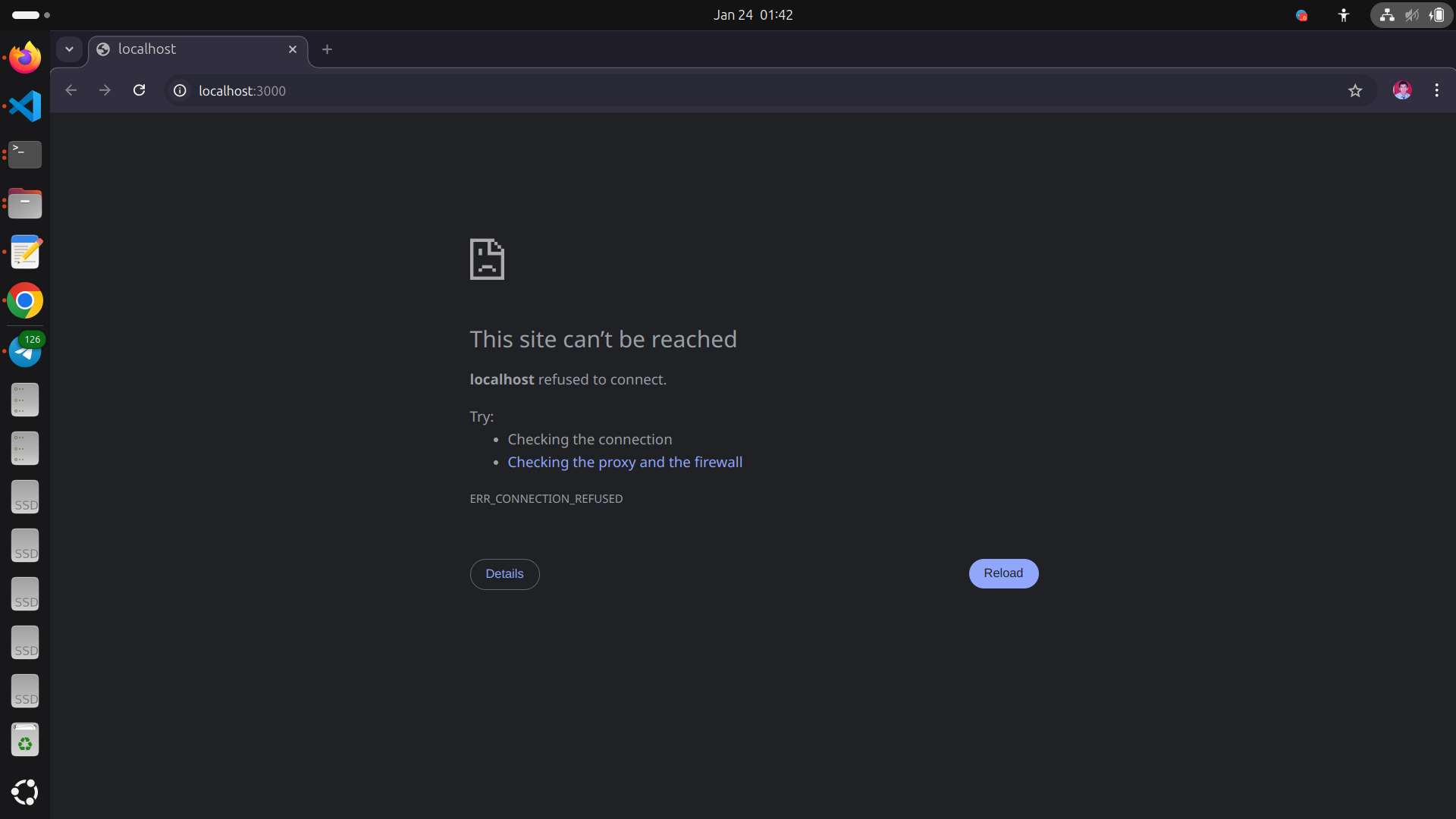Open the clock calendar panel
This screenshot has height=819, width=1456.
(x=752, y=15)
